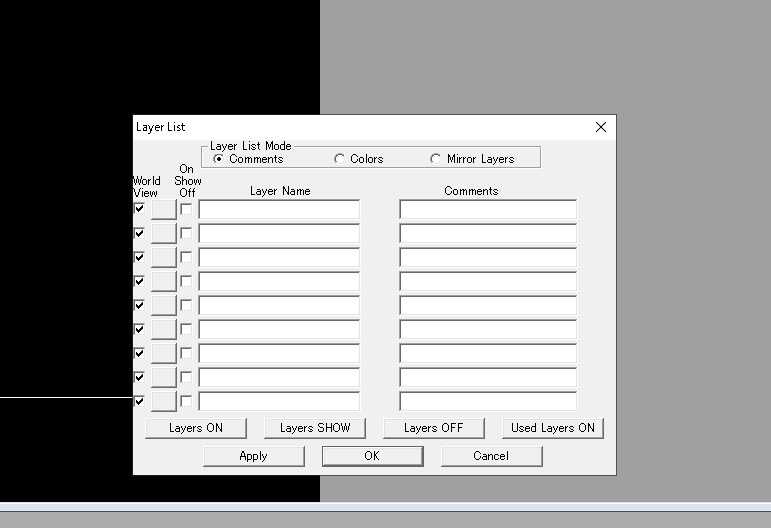The image size is (771, 528).
Task: Tick the On/Show/Off checkbox in first row
Action: [x=186, y=209]
